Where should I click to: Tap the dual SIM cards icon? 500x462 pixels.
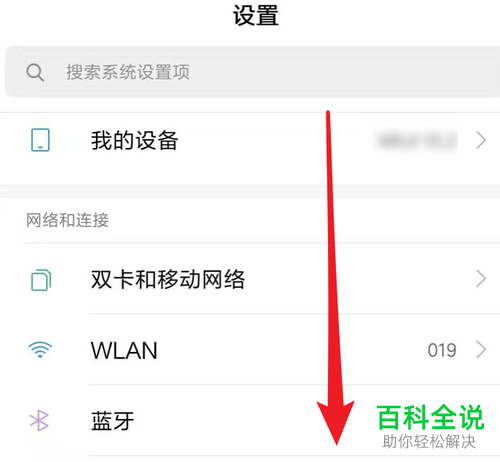tap(41, 280)
